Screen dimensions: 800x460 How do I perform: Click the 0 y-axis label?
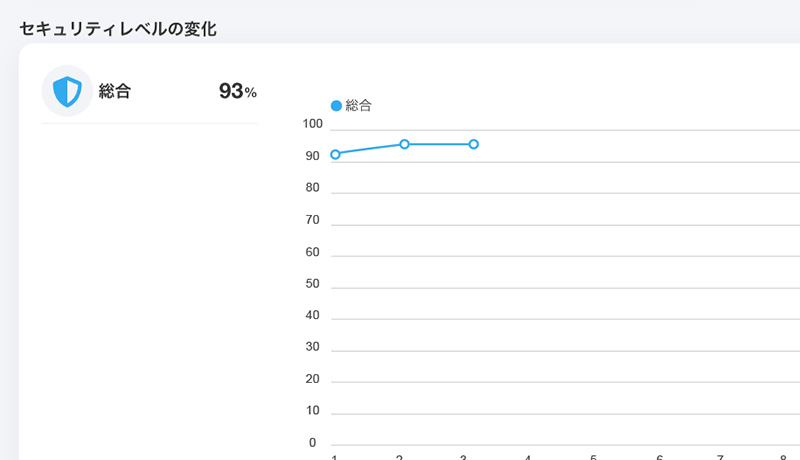(312, 443)
